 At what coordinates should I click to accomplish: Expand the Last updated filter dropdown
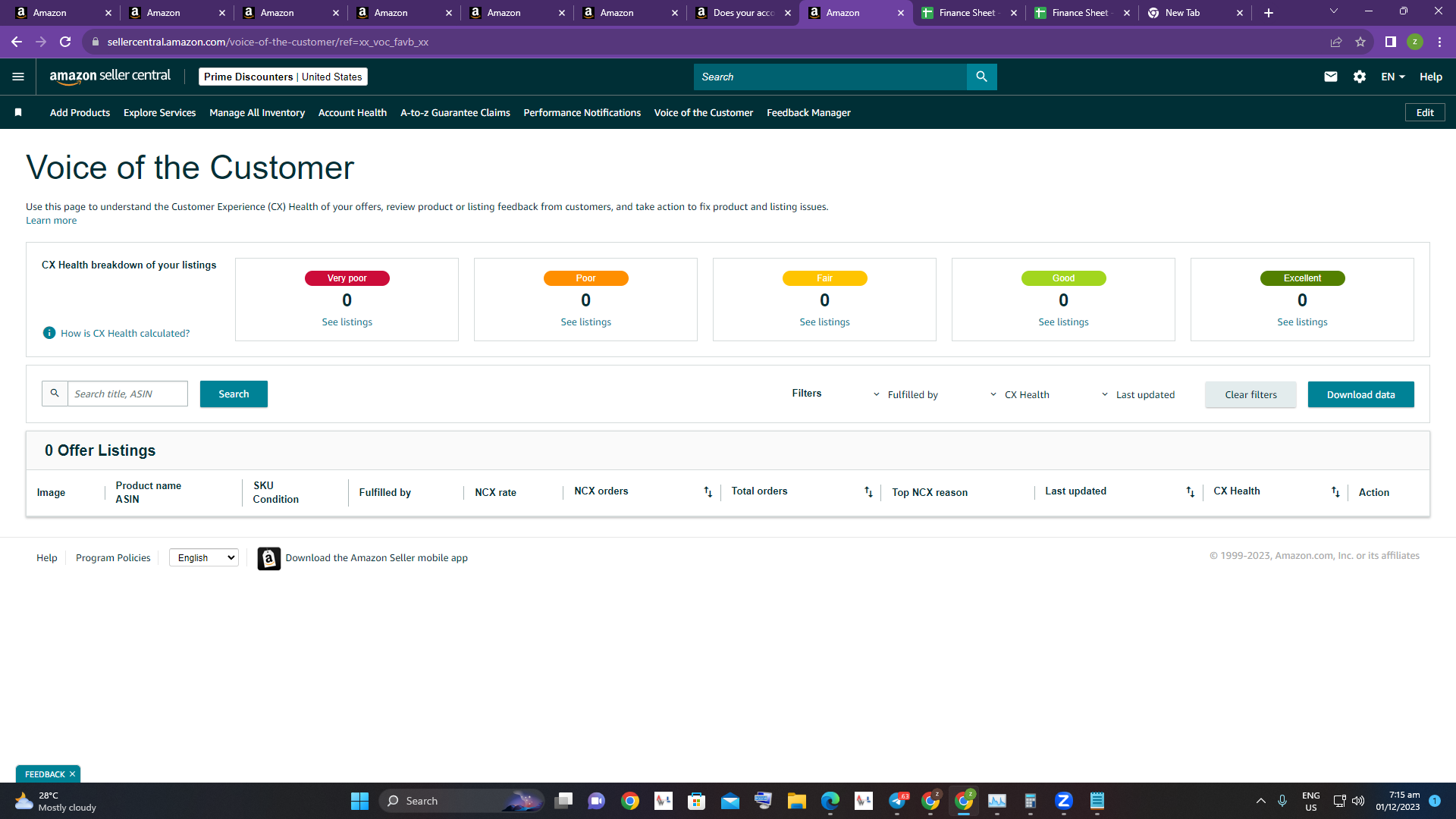[1137, 394]
